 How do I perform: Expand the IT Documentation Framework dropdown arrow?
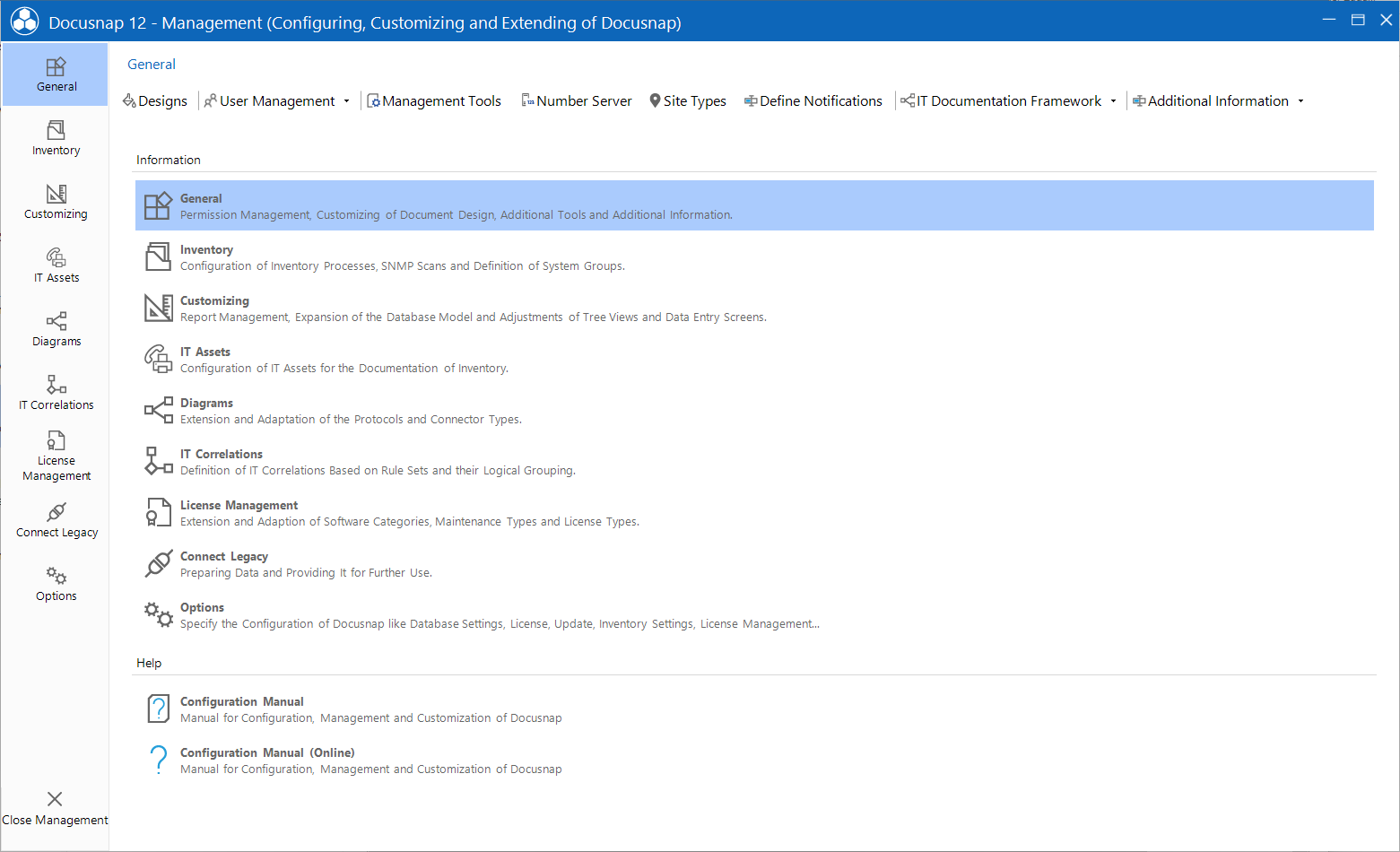(x=1113, y=101)
